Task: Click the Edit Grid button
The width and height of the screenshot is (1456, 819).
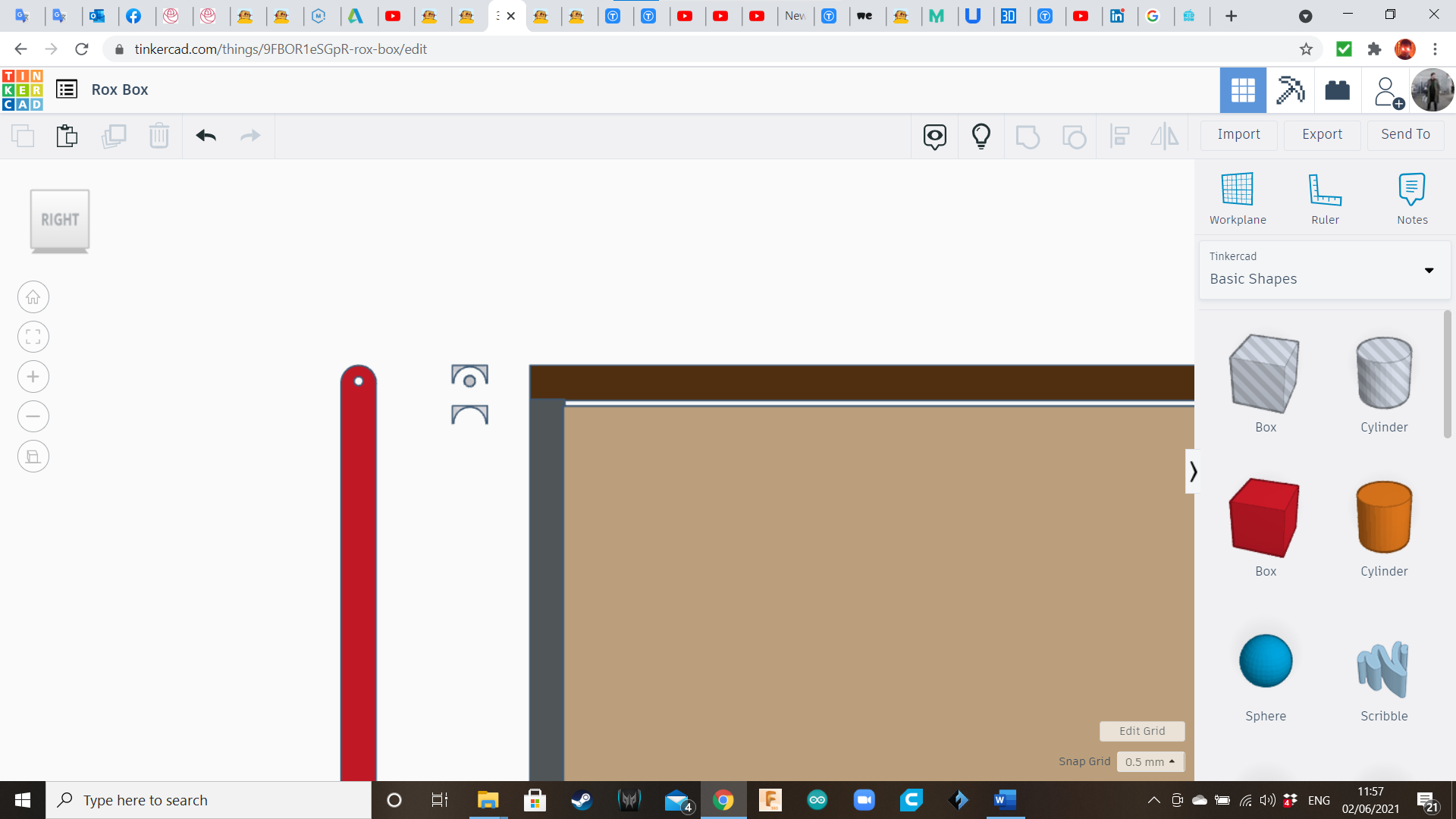Action: [x=1141, y=731]
